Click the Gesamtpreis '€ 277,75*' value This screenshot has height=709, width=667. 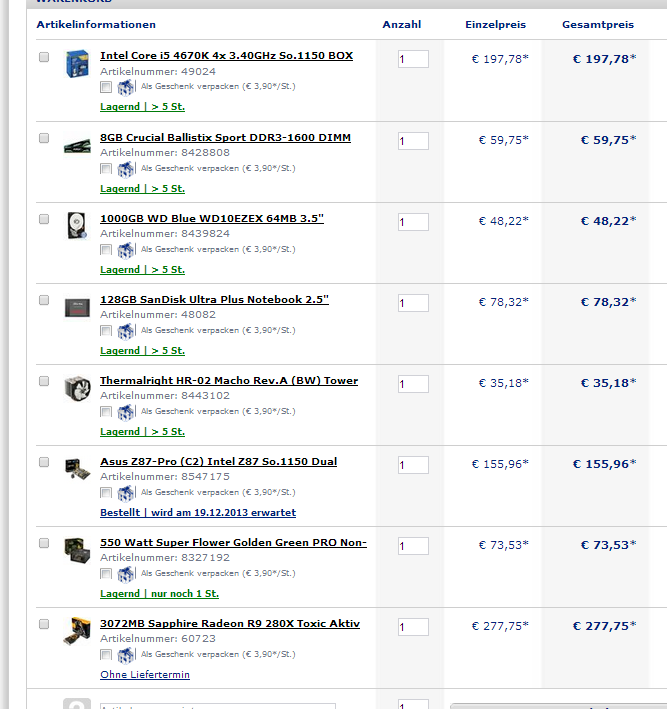[x=605, y=626]
